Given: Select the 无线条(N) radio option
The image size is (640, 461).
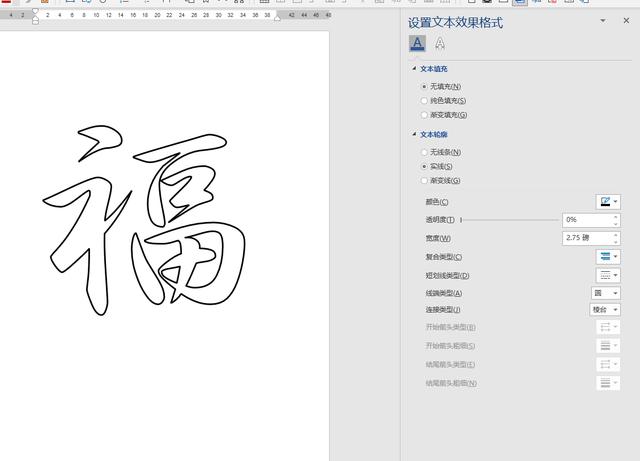Looking at the screenshot, I should tap(424, 152).
